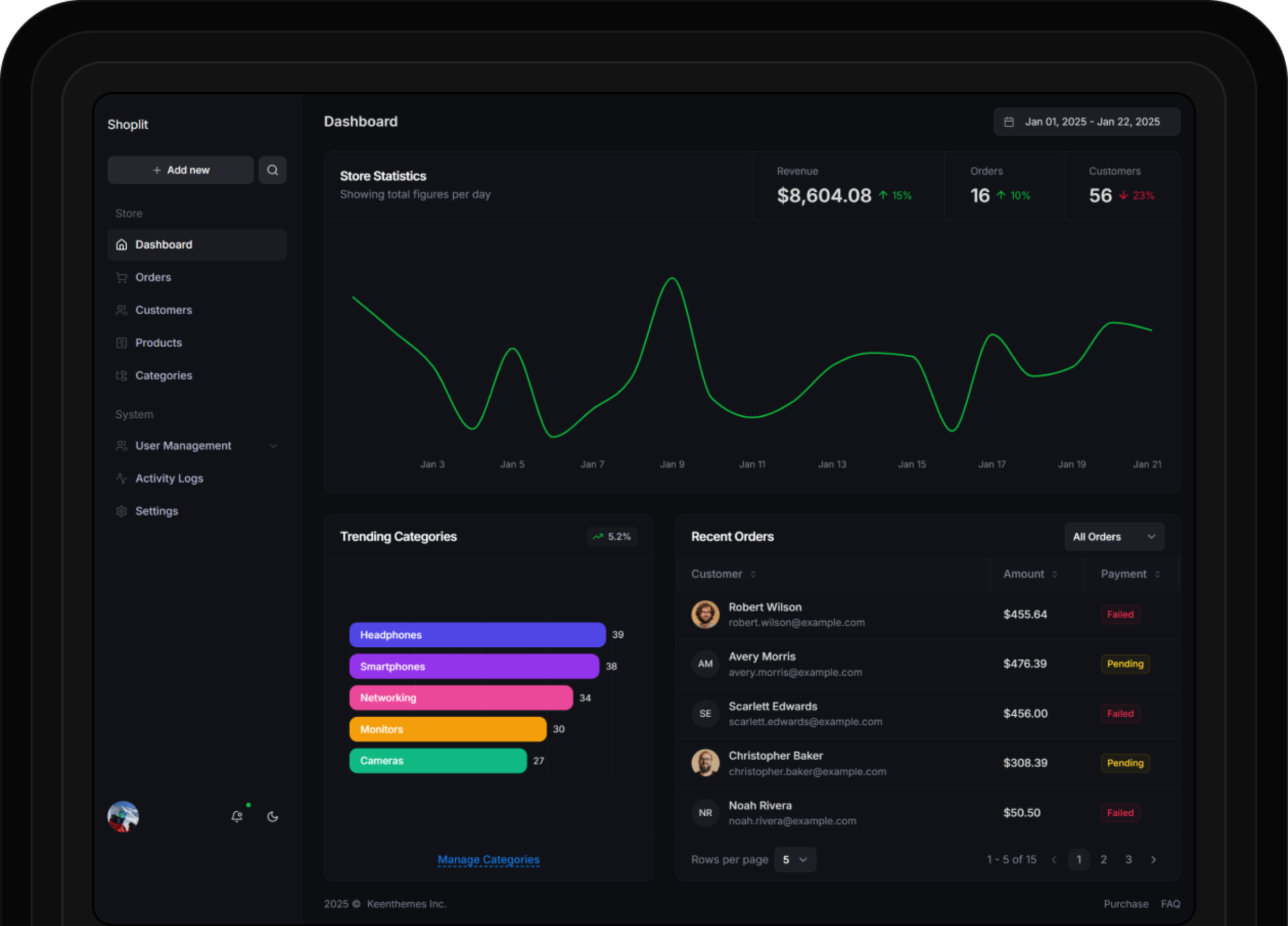The image size is (1288, 926).
Task: Toggle dark mode moon icon
Action: (273, 817)
